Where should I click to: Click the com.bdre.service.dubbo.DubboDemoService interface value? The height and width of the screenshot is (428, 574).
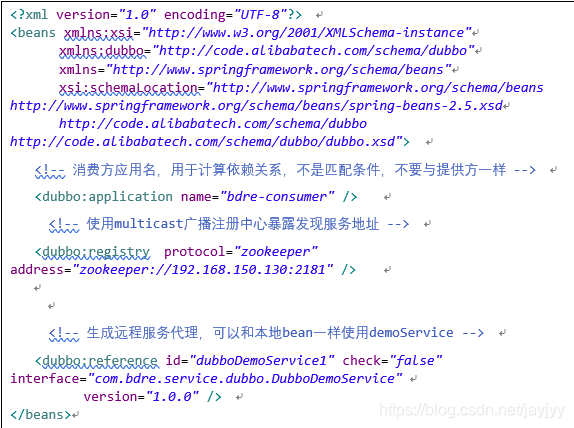coord(245,379)
